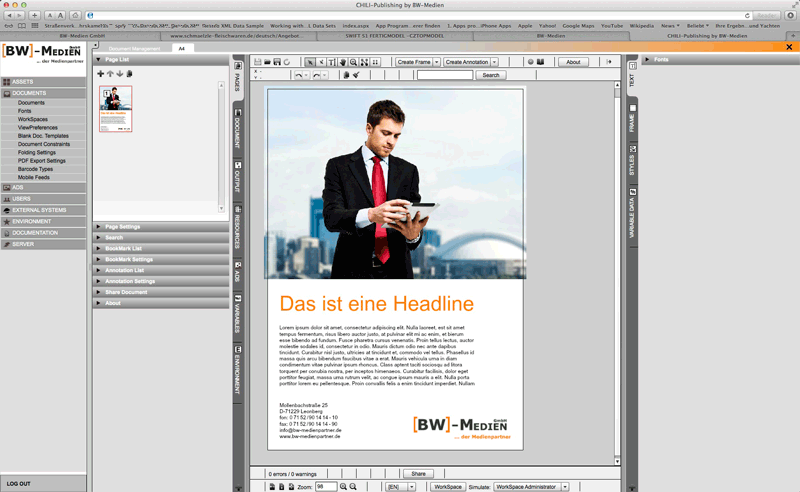
Task: Click the search text input field
Action: (x=444, y=75)
